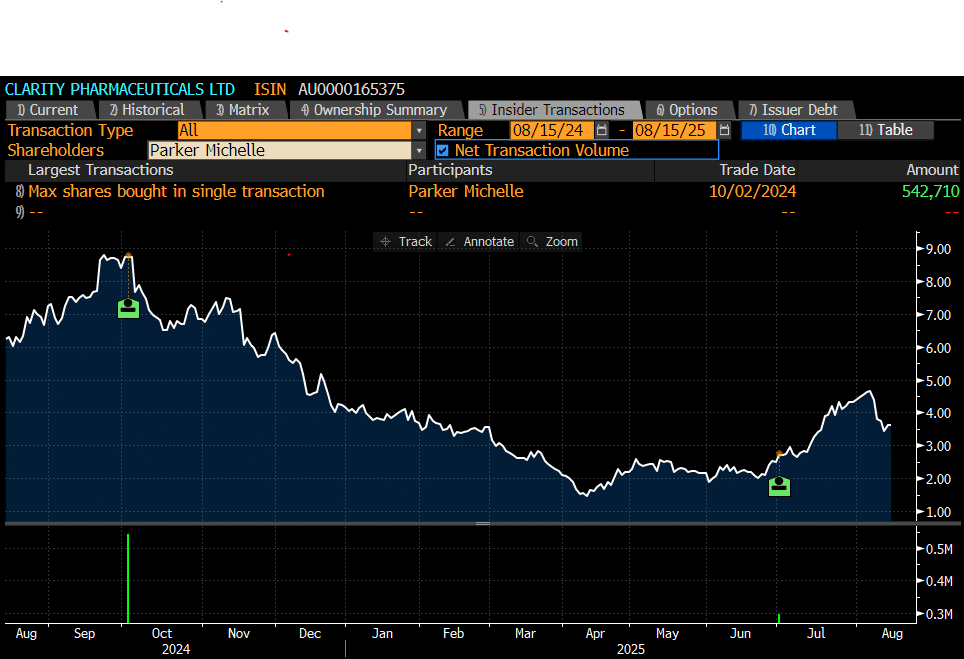Viewport: 964px width, 659px height.
Task: Click the ISIN value AU0000165375
Action: pyautogui.click(x=352, y=89)
